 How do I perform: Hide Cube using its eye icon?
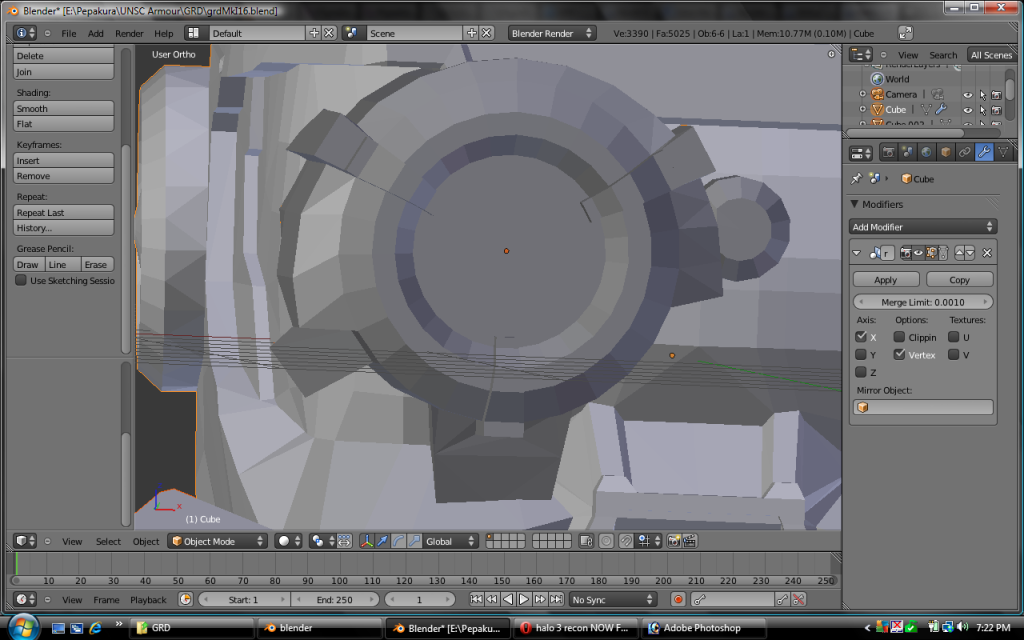tap(968, 110)
